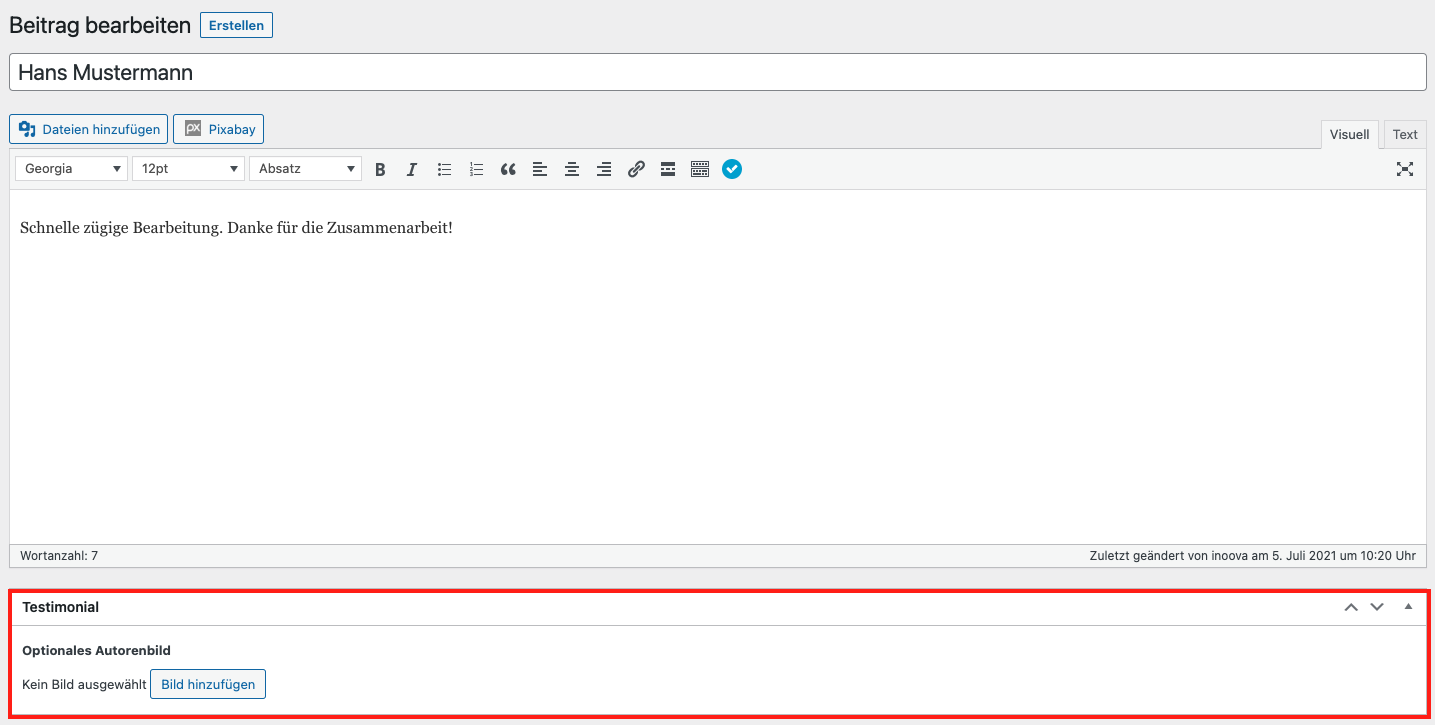
Task: Open the Absatz paragraph format dropdown
Action: pos(305,169)
